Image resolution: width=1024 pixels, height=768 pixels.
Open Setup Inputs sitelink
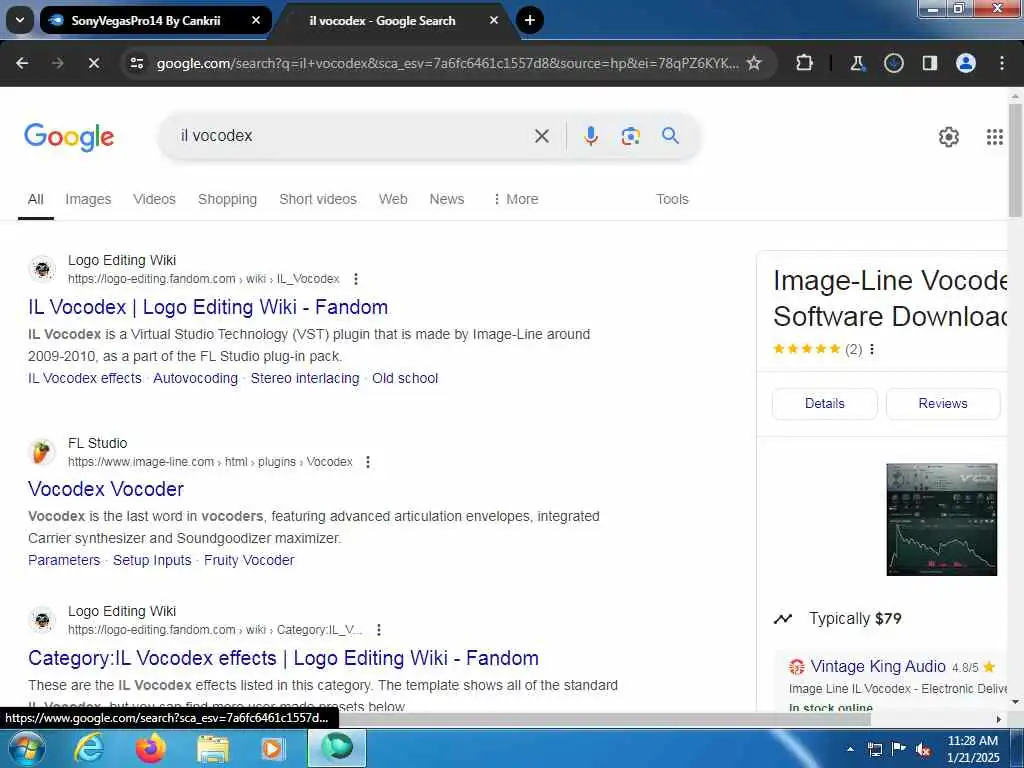152,560
